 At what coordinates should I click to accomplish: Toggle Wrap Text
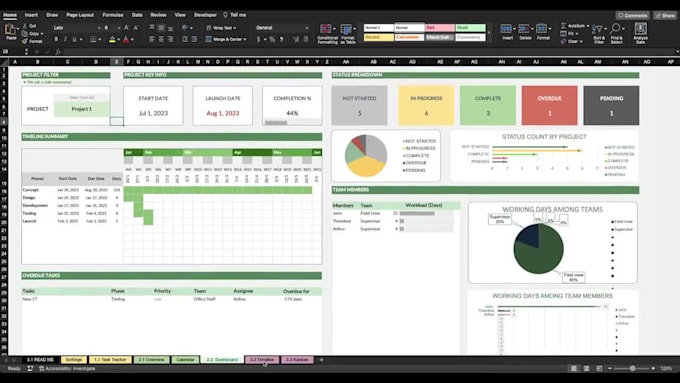tap(221, 28)
